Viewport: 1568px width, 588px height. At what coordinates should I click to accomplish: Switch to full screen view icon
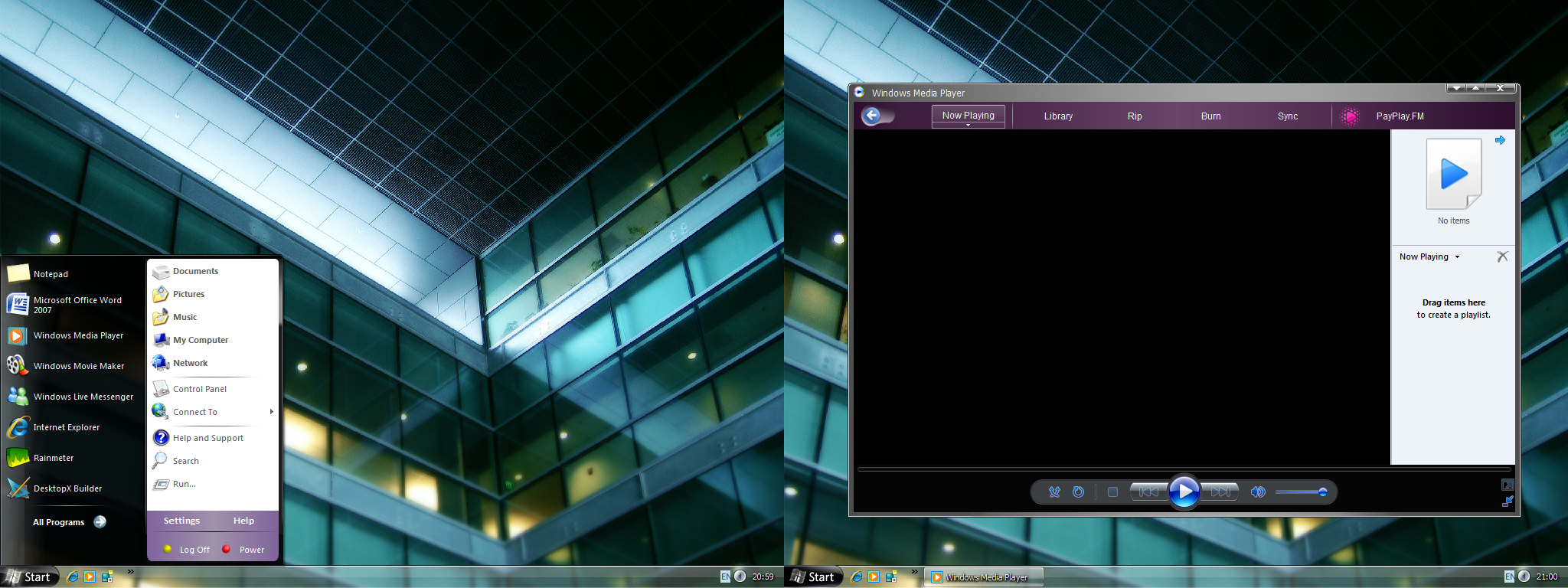click(x=1508, y=485)
